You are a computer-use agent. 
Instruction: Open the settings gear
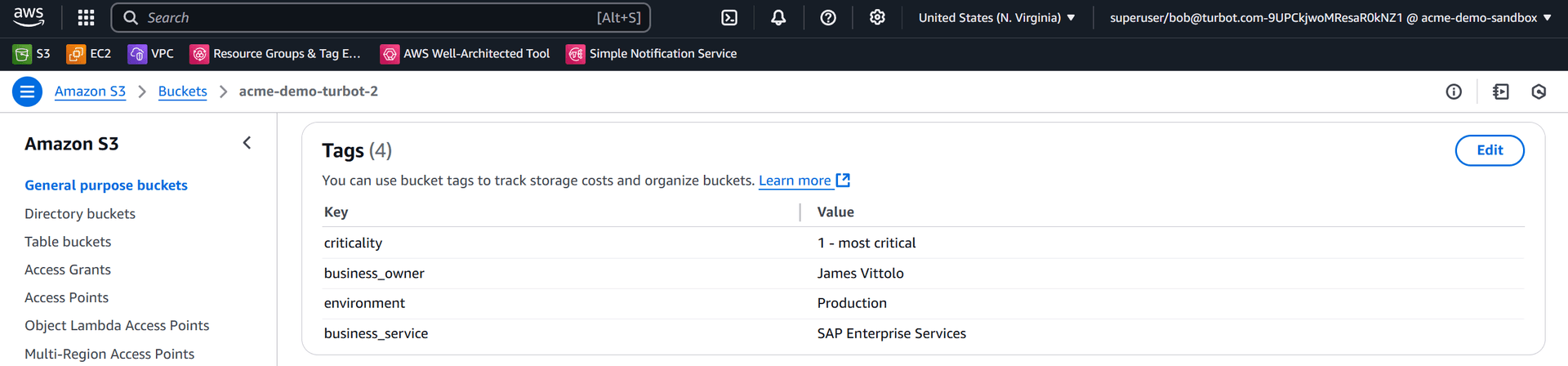coord(877,17)
